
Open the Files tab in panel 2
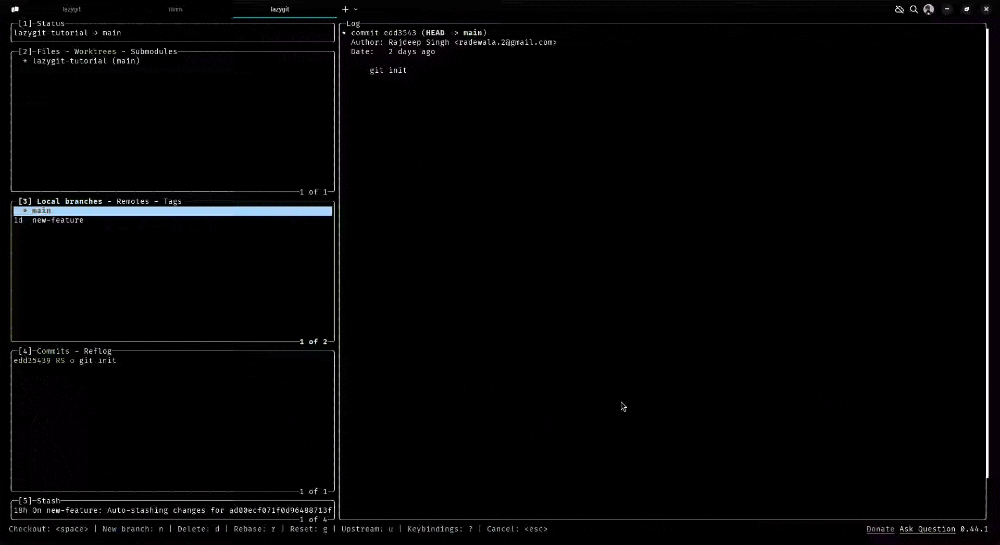pyautogui.click(x=48, y=52)
